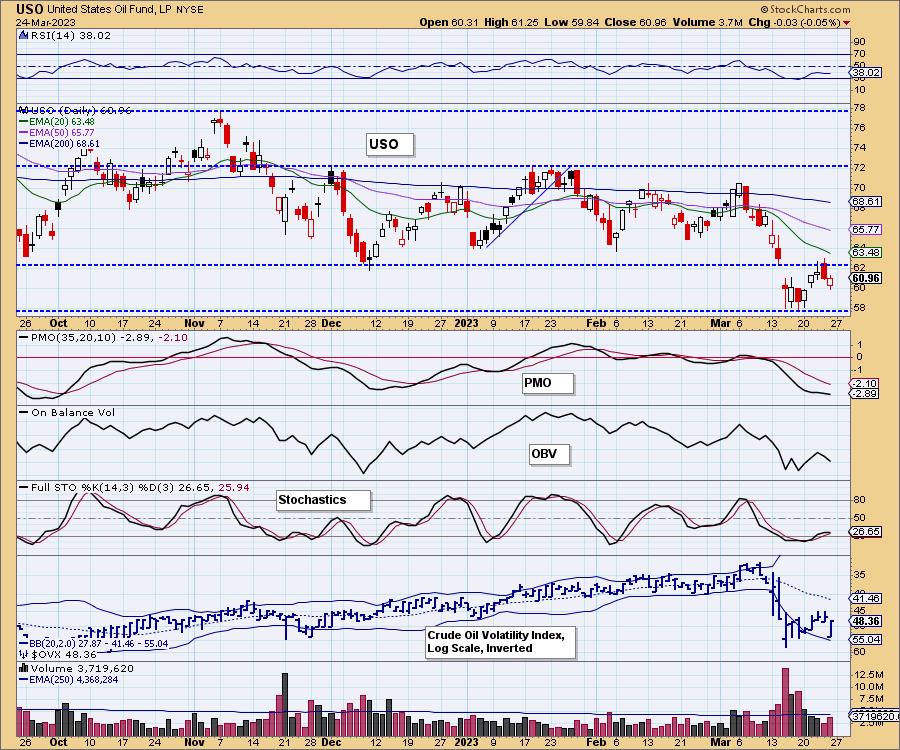Click the Open 60.31 value

click(x=449, y=22)
